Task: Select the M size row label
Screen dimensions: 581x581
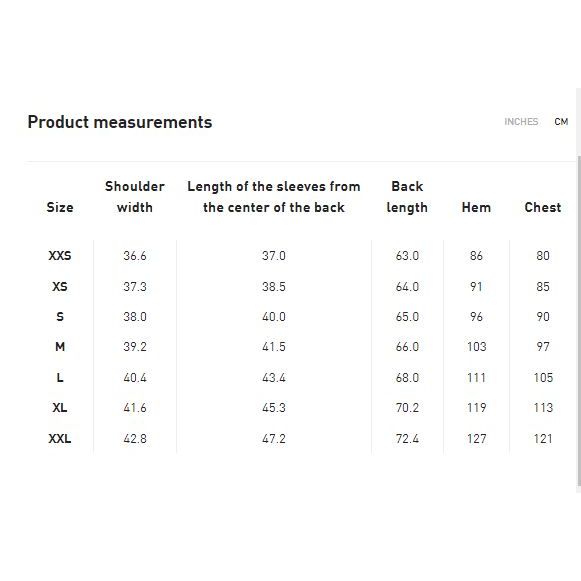Action: [x=60, y=346]
